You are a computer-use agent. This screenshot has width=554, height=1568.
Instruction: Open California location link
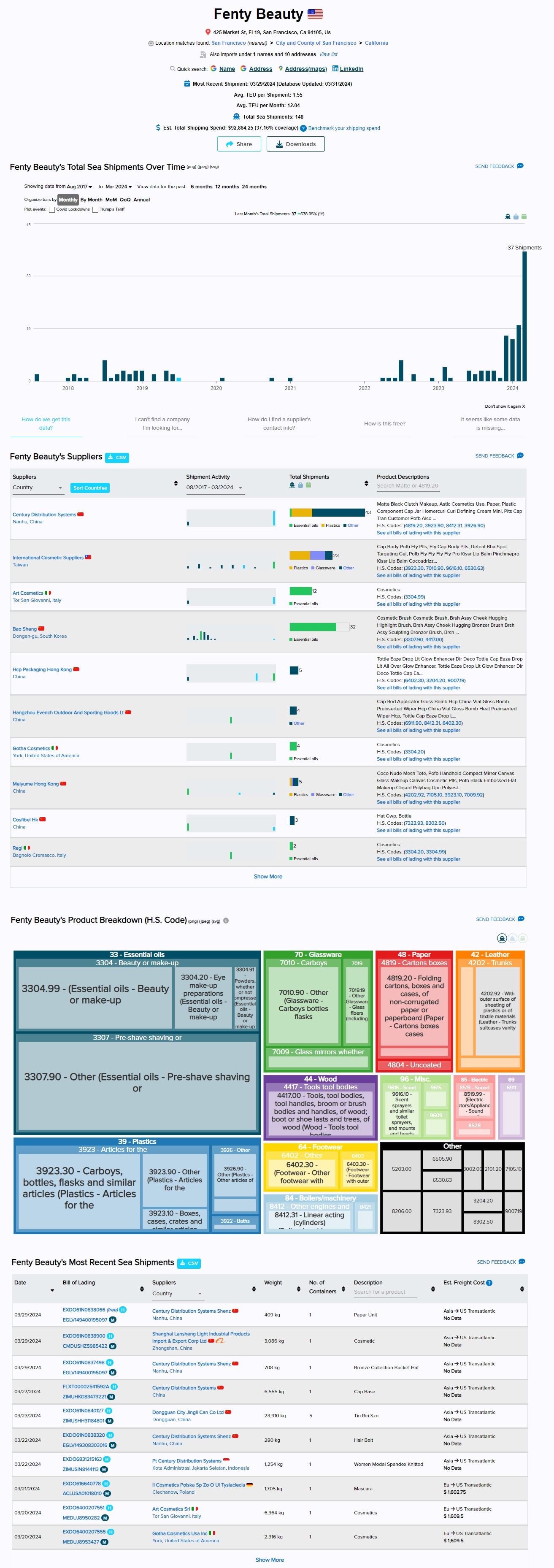(376, 43)
